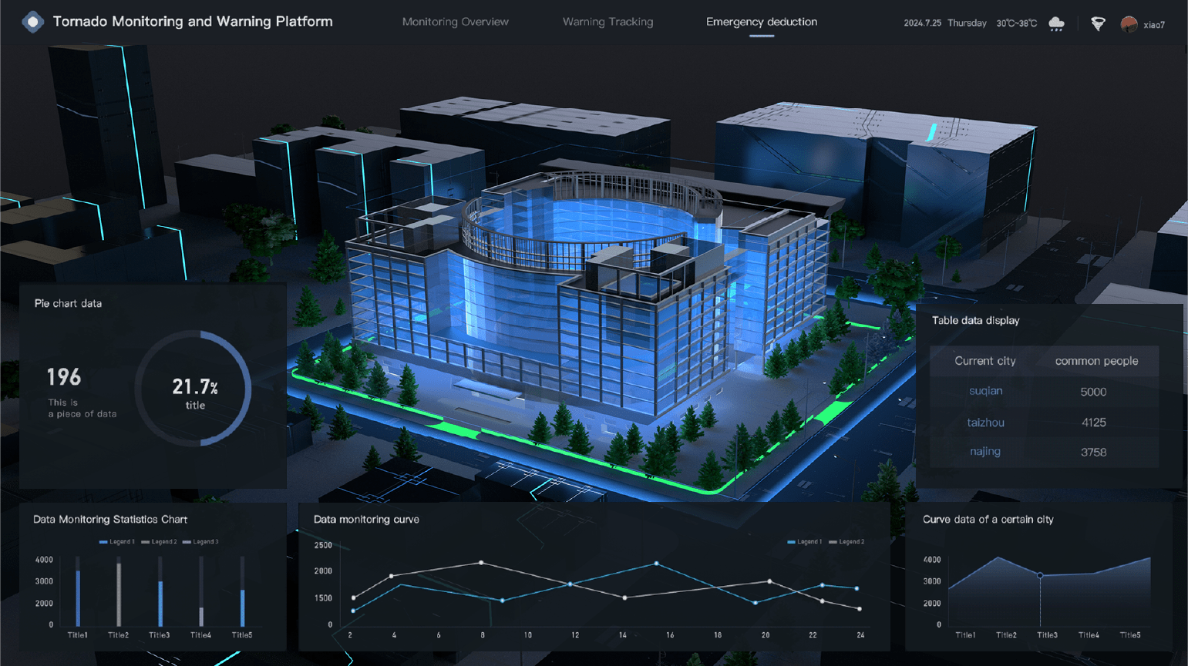Hide Legend 3 in the statistics bar chart
The width and height of the screenshot is (1188, 666).
(x=200, y=542)
